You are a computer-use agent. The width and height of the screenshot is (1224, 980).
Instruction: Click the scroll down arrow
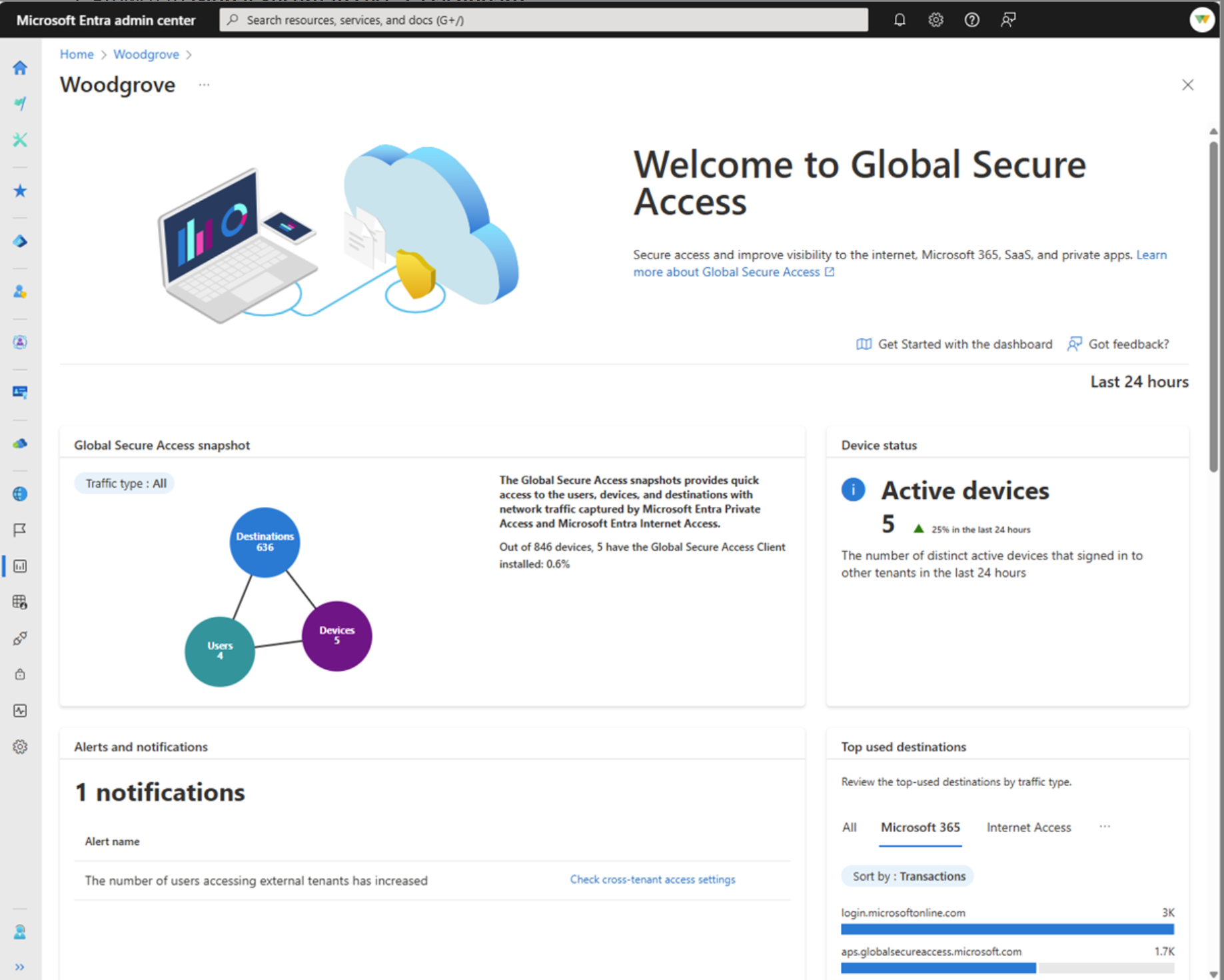click(1214, 973)
